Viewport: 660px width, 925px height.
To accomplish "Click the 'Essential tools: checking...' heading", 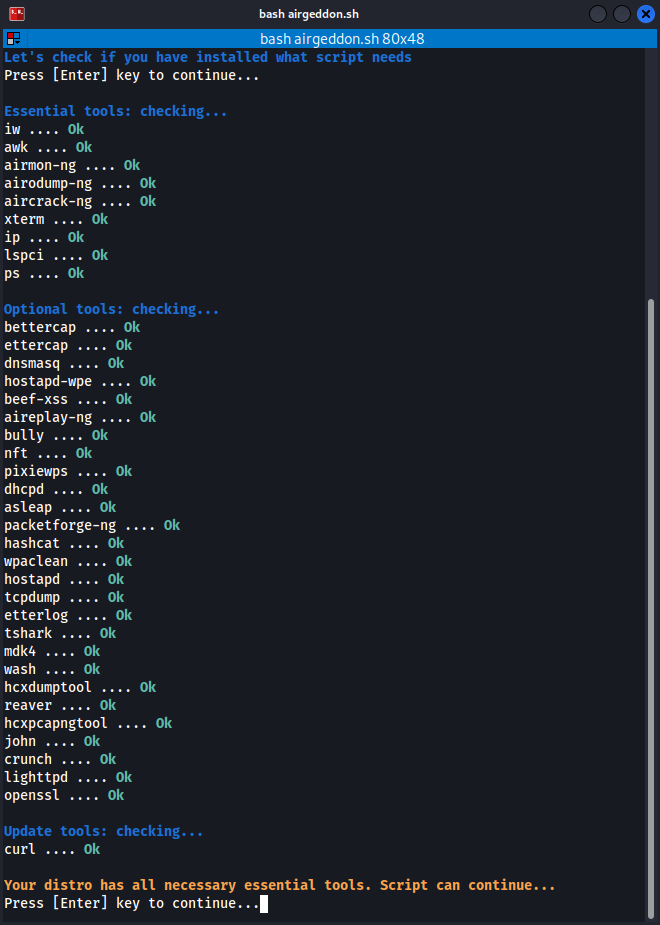I will pyautogui.click(x=116, y=111).
